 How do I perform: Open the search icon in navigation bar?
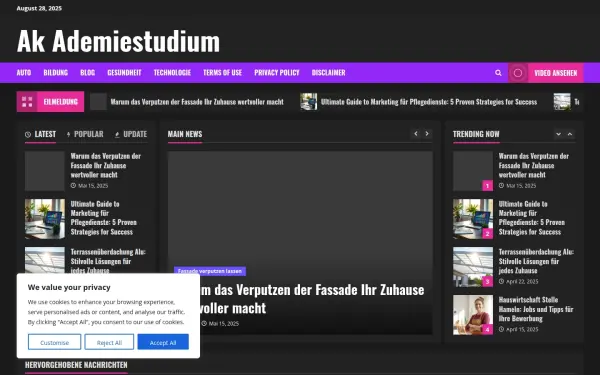498,73
